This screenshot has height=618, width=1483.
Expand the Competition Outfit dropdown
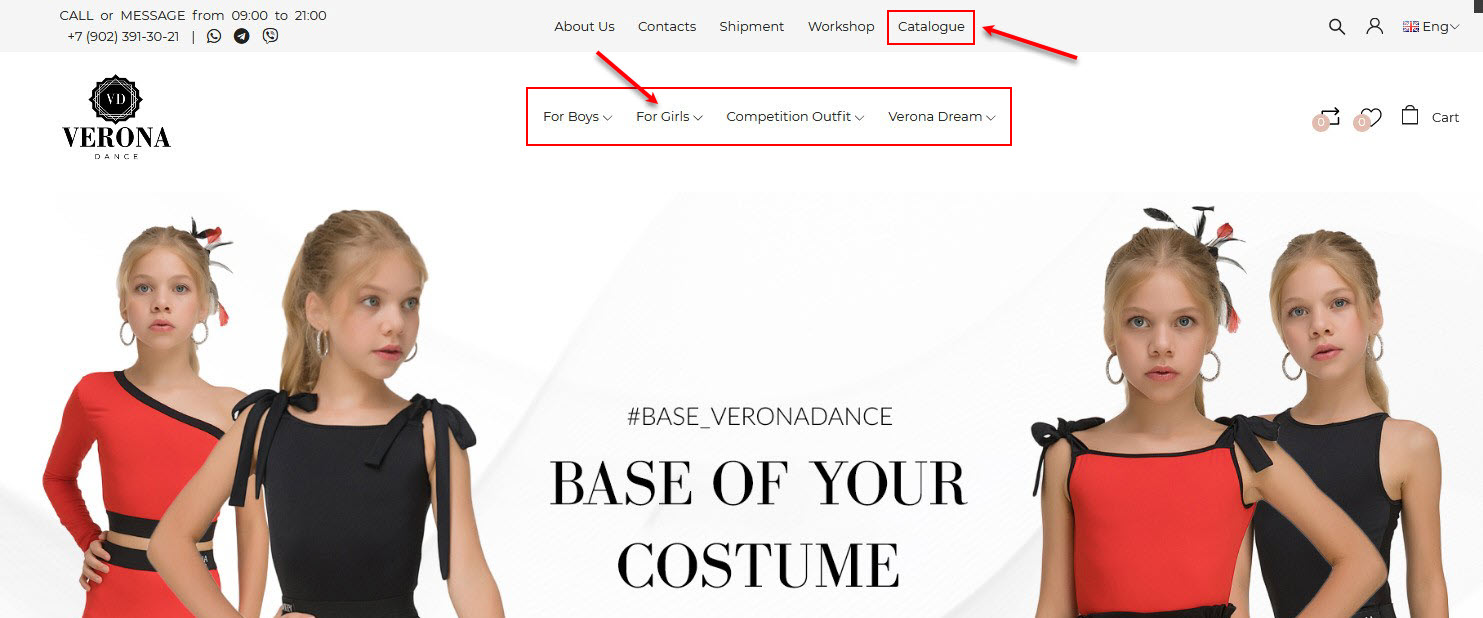pos(795,117)
